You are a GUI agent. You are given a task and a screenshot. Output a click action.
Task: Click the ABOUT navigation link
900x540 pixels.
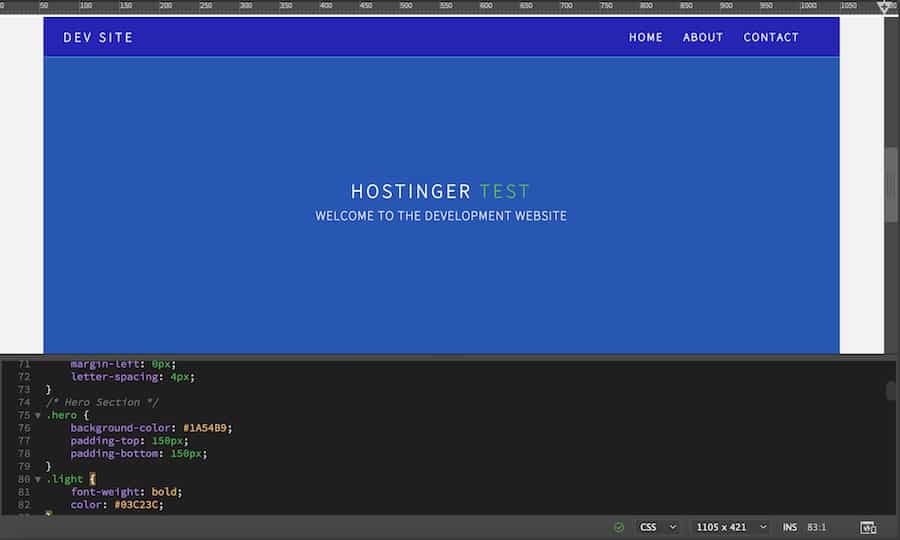pyautogui.click(x=702, y=37)
